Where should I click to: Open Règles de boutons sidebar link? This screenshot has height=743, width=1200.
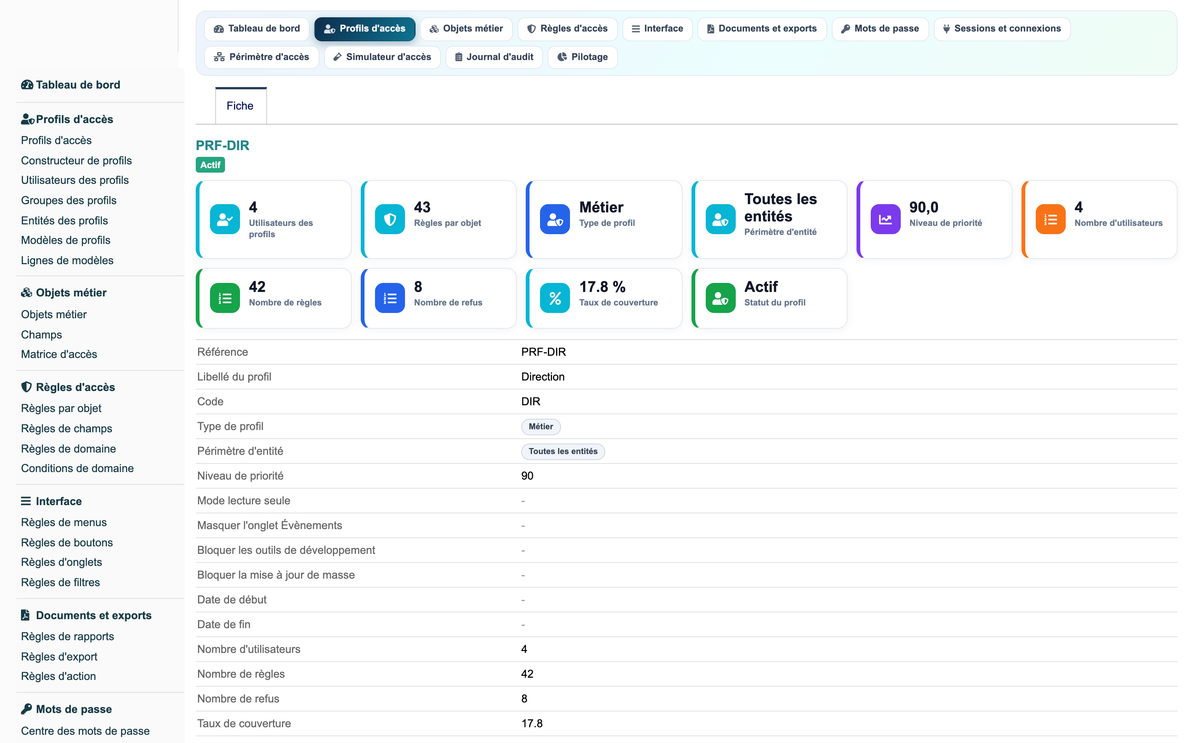pos(67,543)
